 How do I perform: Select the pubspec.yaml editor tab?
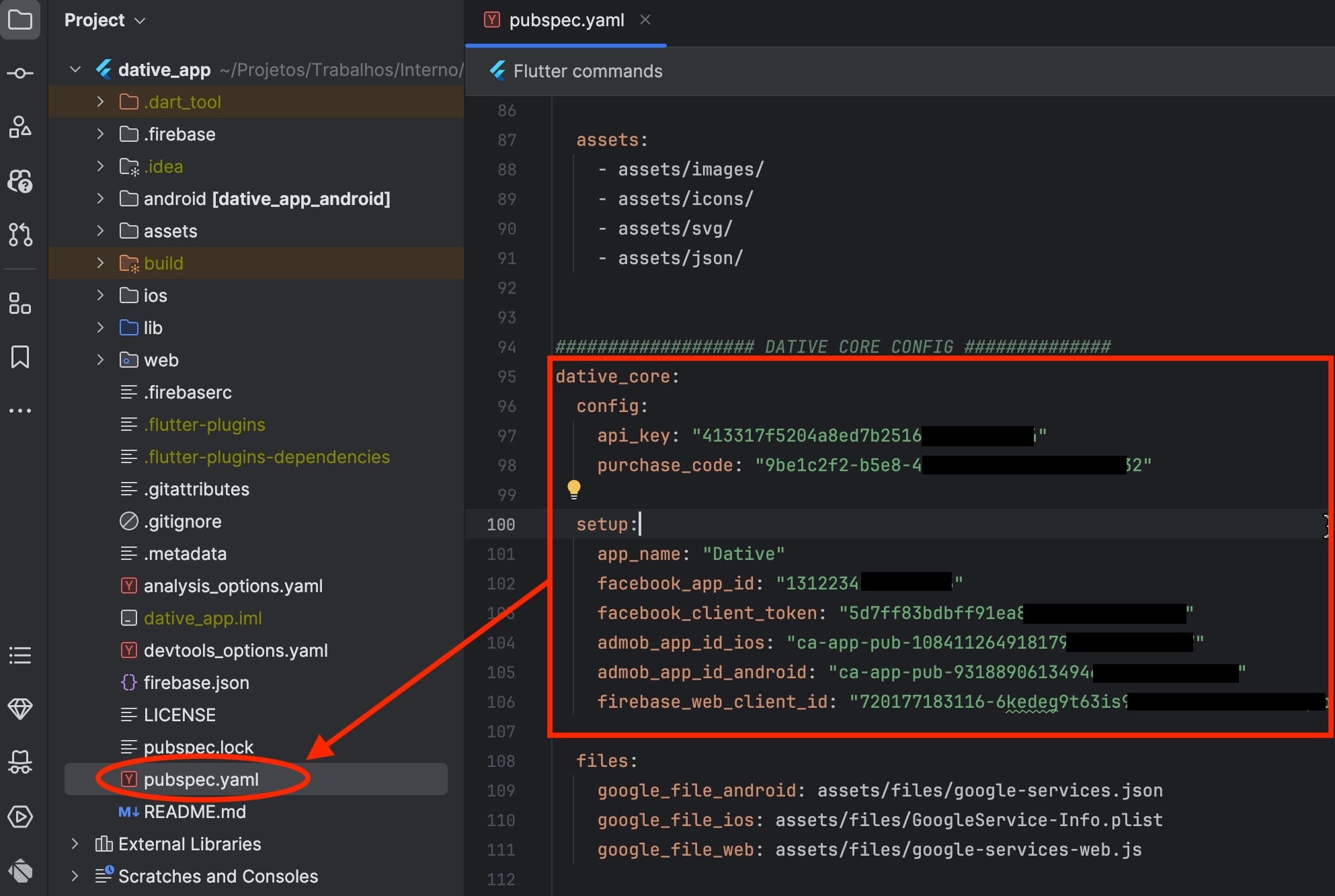click(x=566, y=20)
